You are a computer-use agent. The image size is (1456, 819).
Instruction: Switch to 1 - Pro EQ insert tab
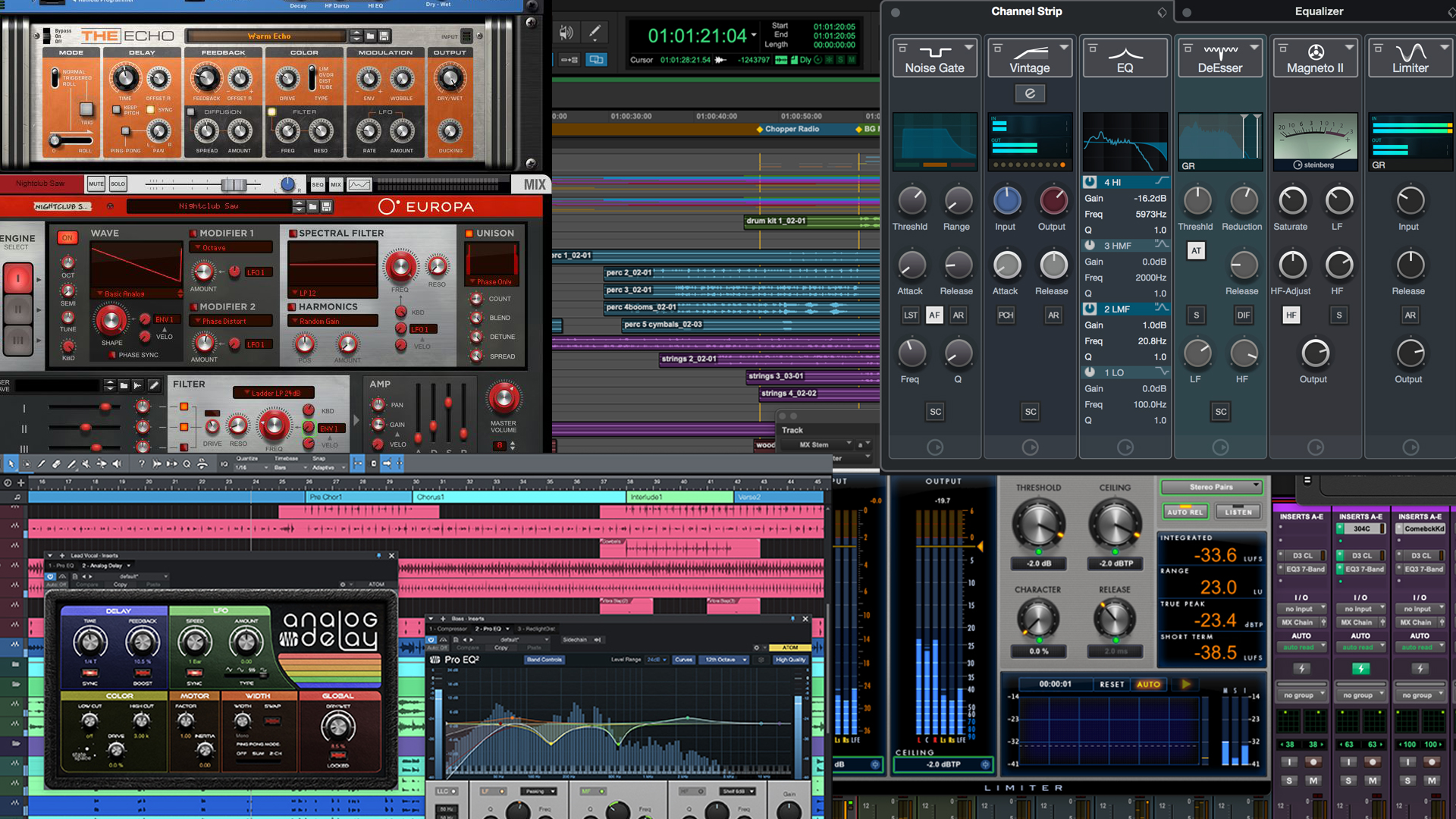coord(61,566)
